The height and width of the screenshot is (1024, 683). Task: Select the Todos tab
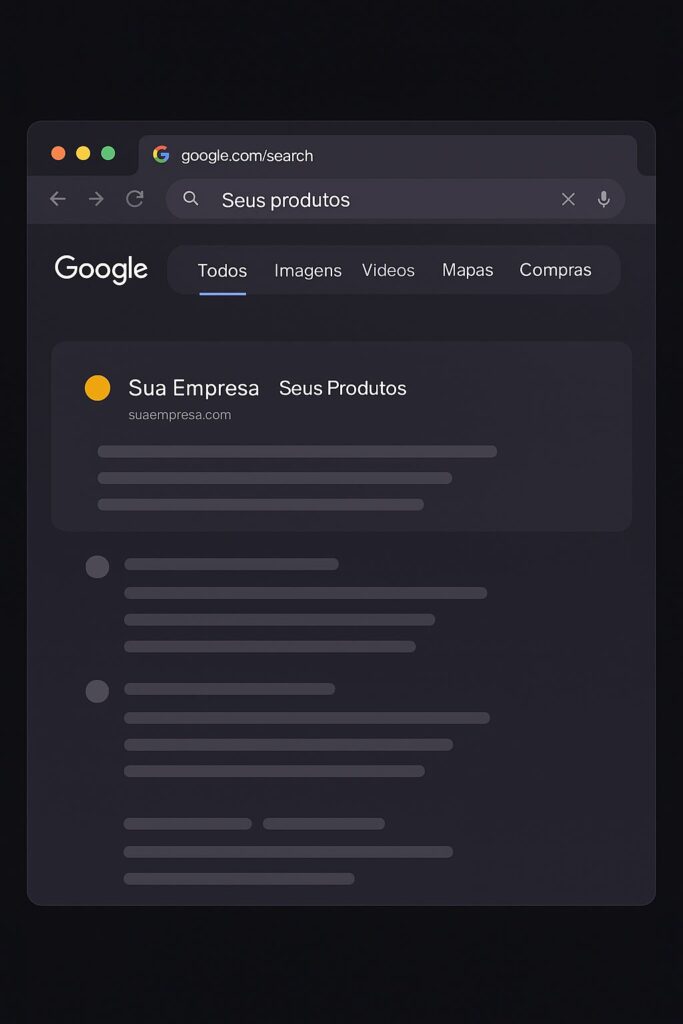(x=222, y=270)
